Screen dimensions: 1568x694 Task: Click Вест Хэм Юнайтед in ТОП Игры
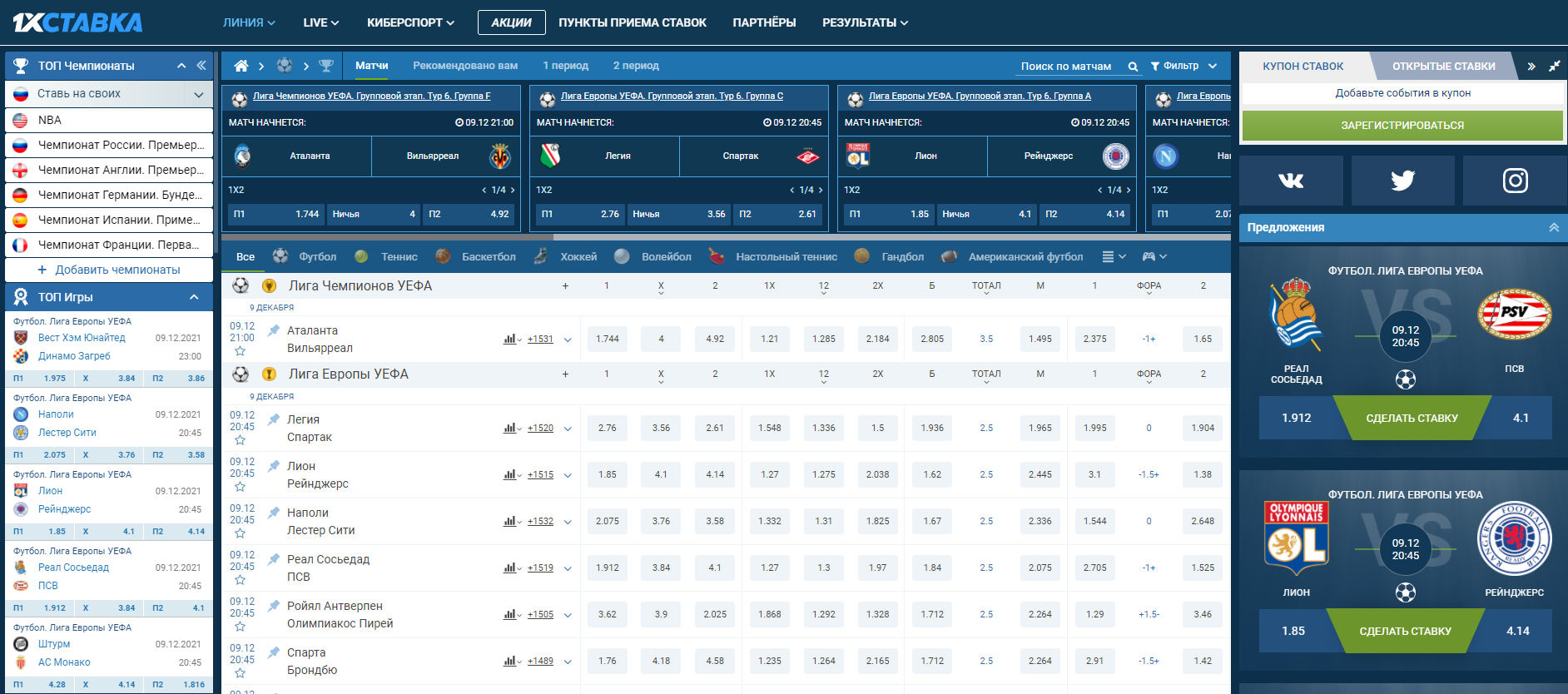(x=82, y=338)
